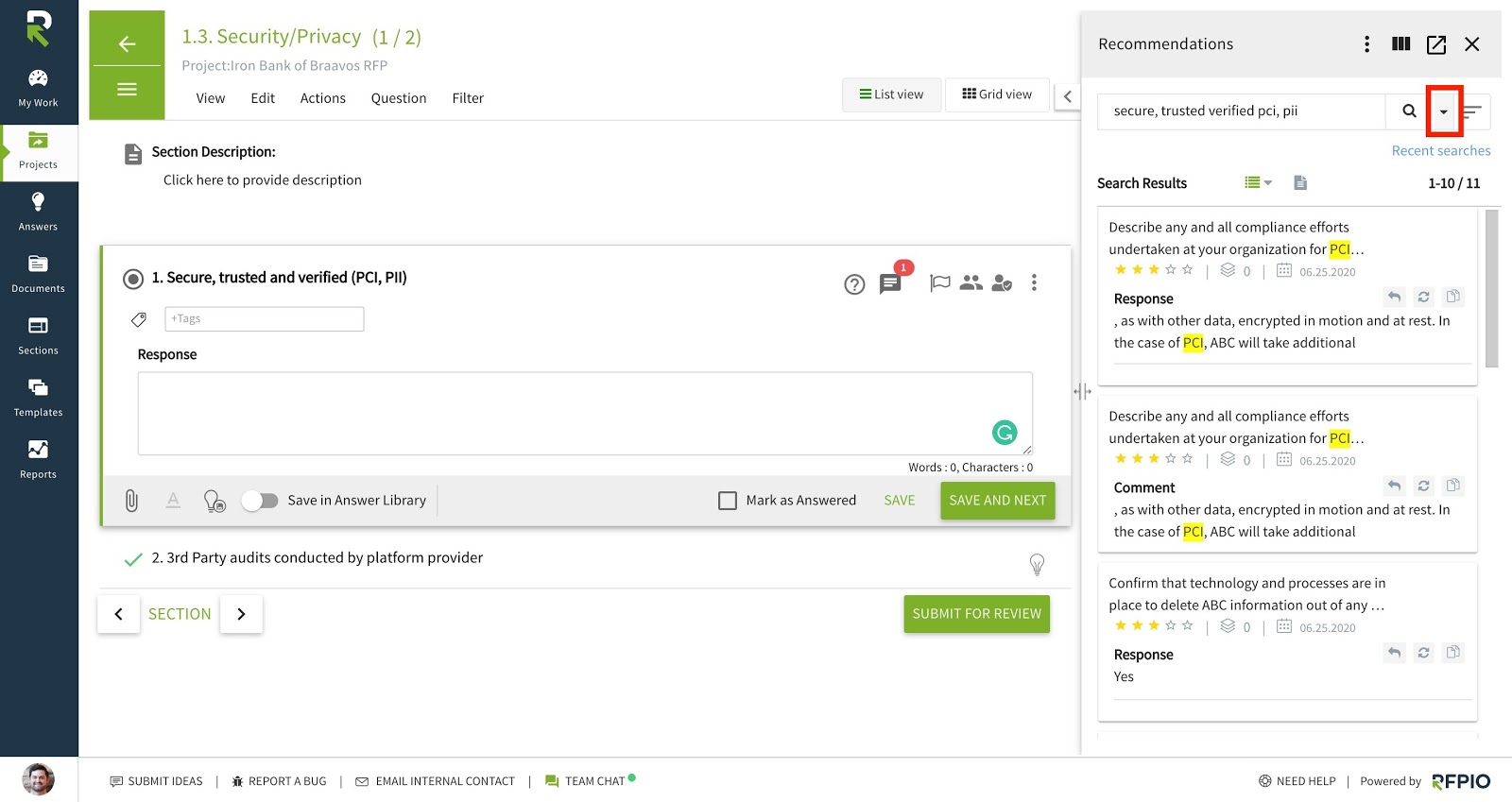Click the search filter lines icon

[1472, 111]
